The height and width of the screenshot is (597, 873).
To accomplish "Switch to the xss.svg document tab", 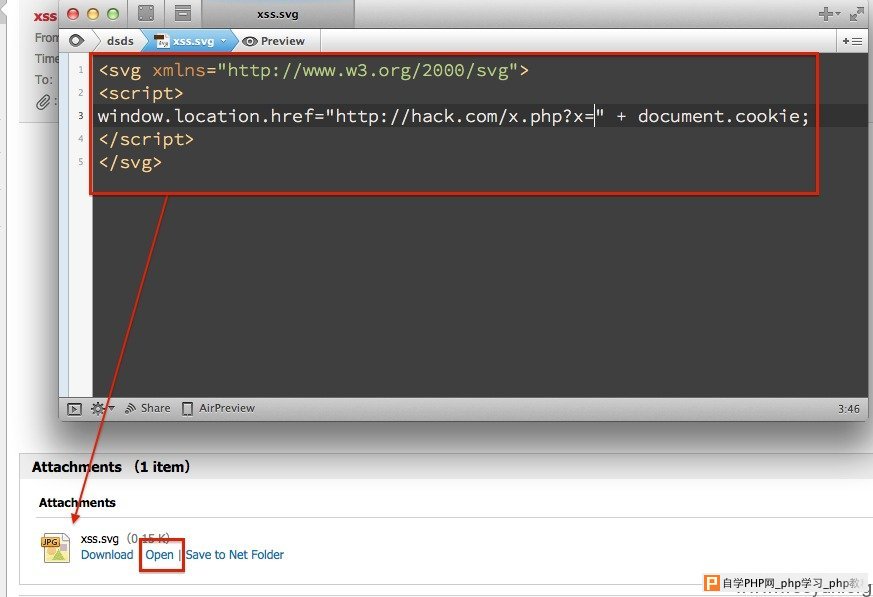I will point(277,14).
